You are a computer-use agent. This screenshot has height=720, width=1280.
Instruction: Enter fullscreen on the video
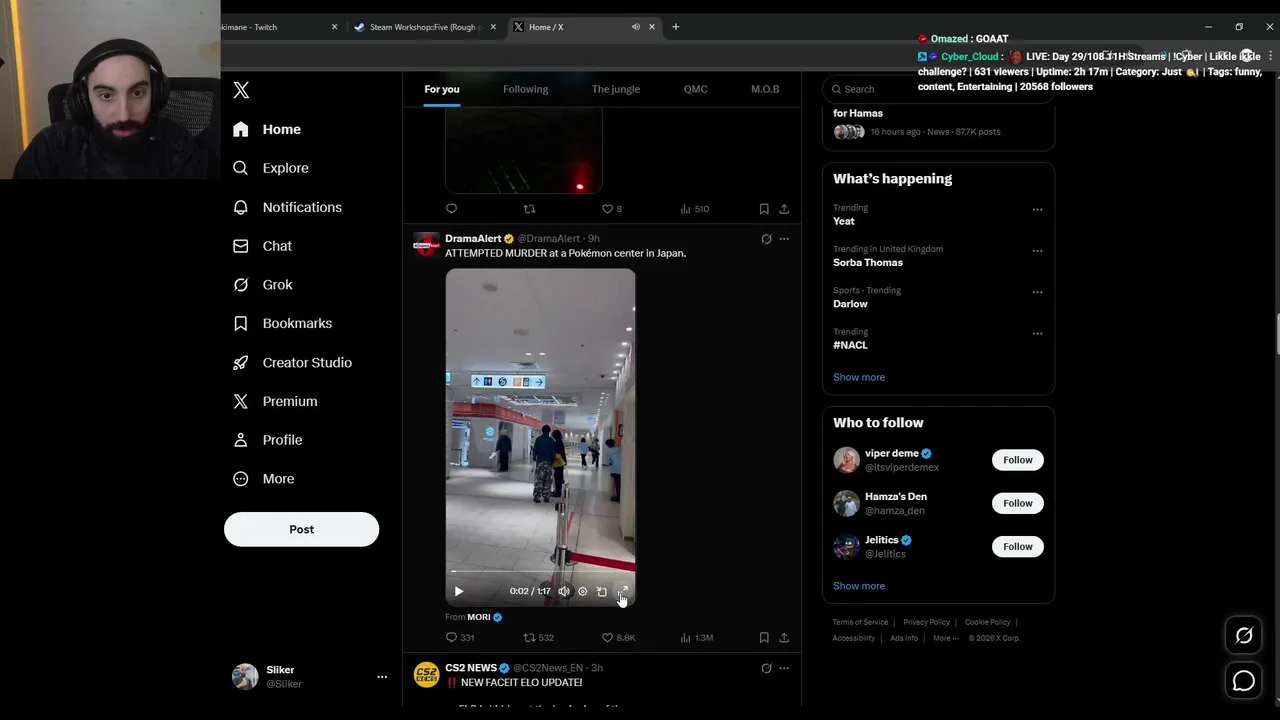pyautogui.click(x=622, y=591)
